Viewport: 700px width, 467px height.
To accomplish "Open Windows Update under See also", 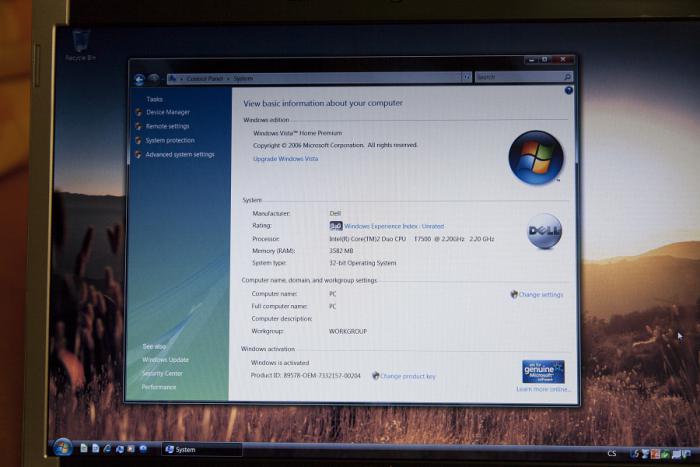I will click(165, 359).
